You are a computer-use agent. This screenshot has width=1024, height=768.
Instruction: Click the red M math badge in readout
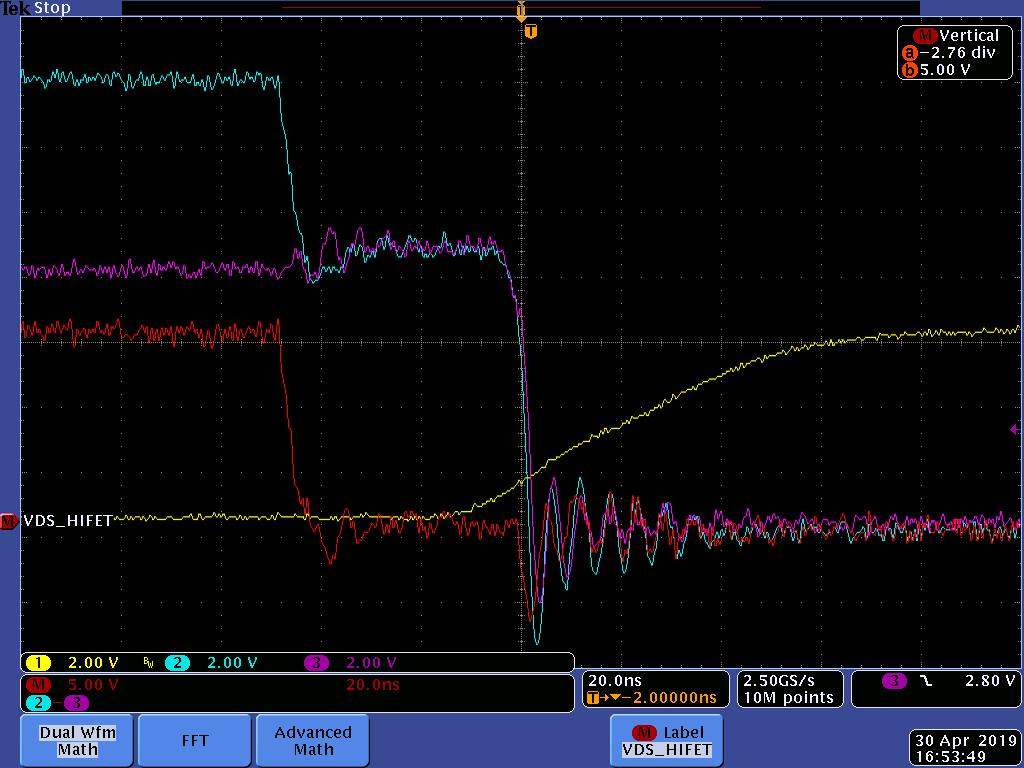pos(39,684)
